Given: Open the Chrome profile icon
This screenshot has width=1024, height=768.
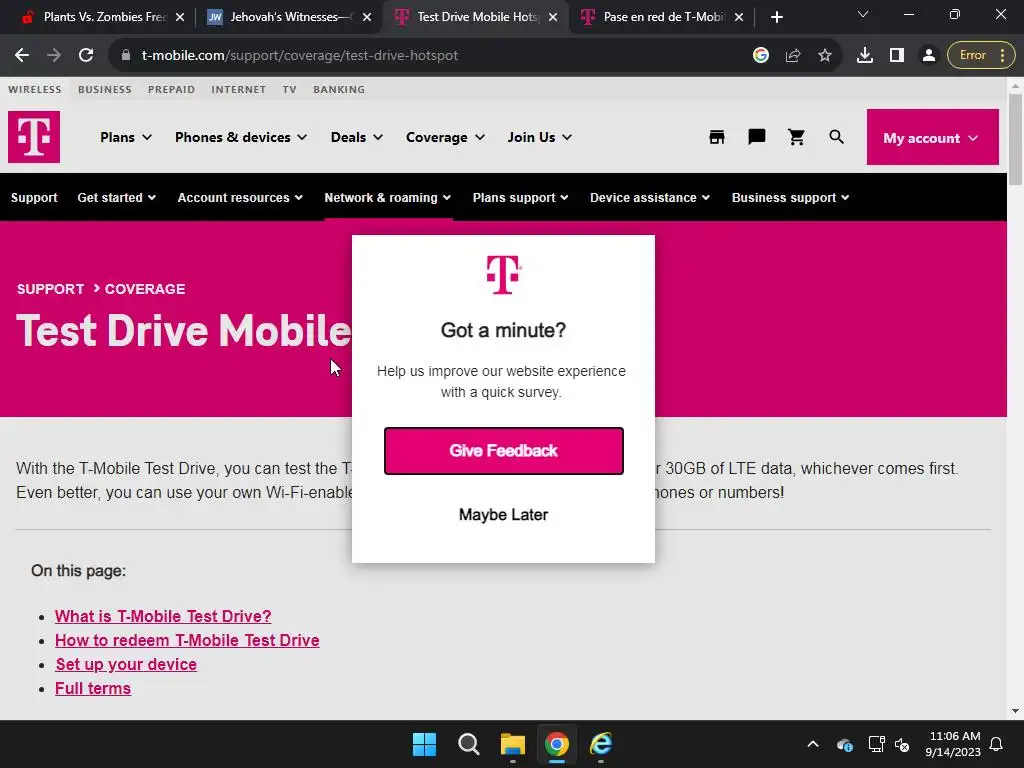Looking at the screenshot, I should [929, 56].
